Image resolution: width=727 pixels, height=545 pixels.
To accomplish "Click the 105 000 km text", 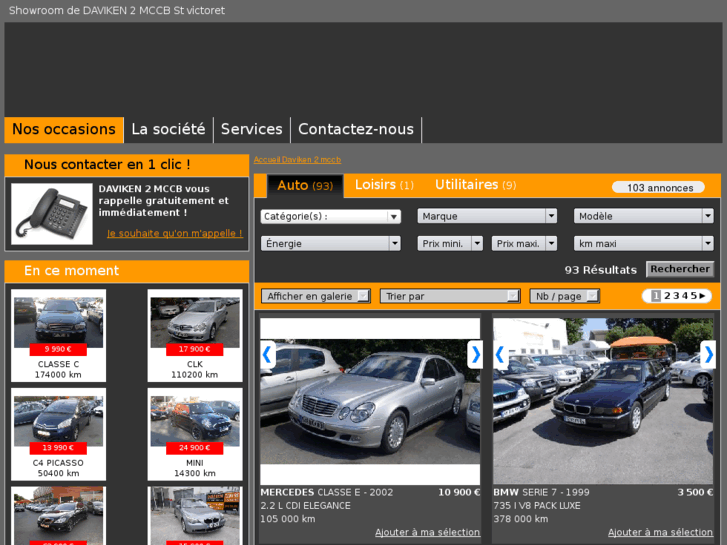I will pos(287,519).
